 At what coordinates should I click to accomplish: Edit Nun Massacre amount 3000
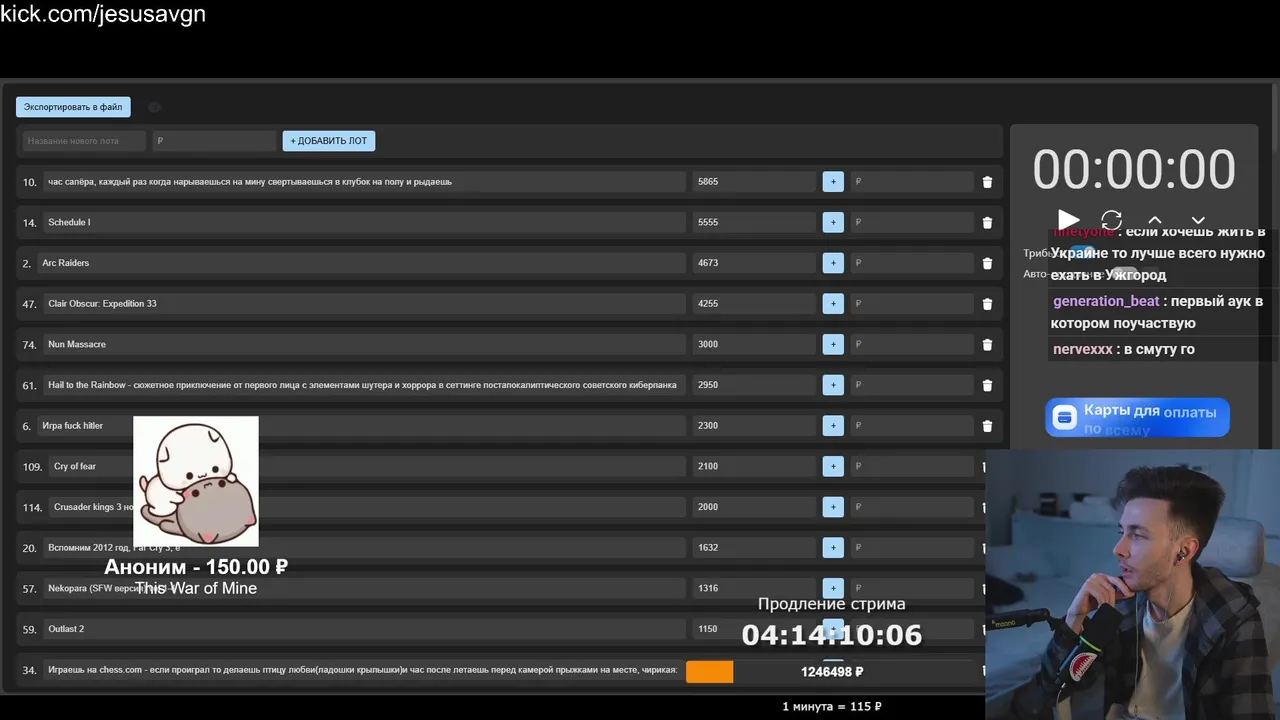coord(754,344)
